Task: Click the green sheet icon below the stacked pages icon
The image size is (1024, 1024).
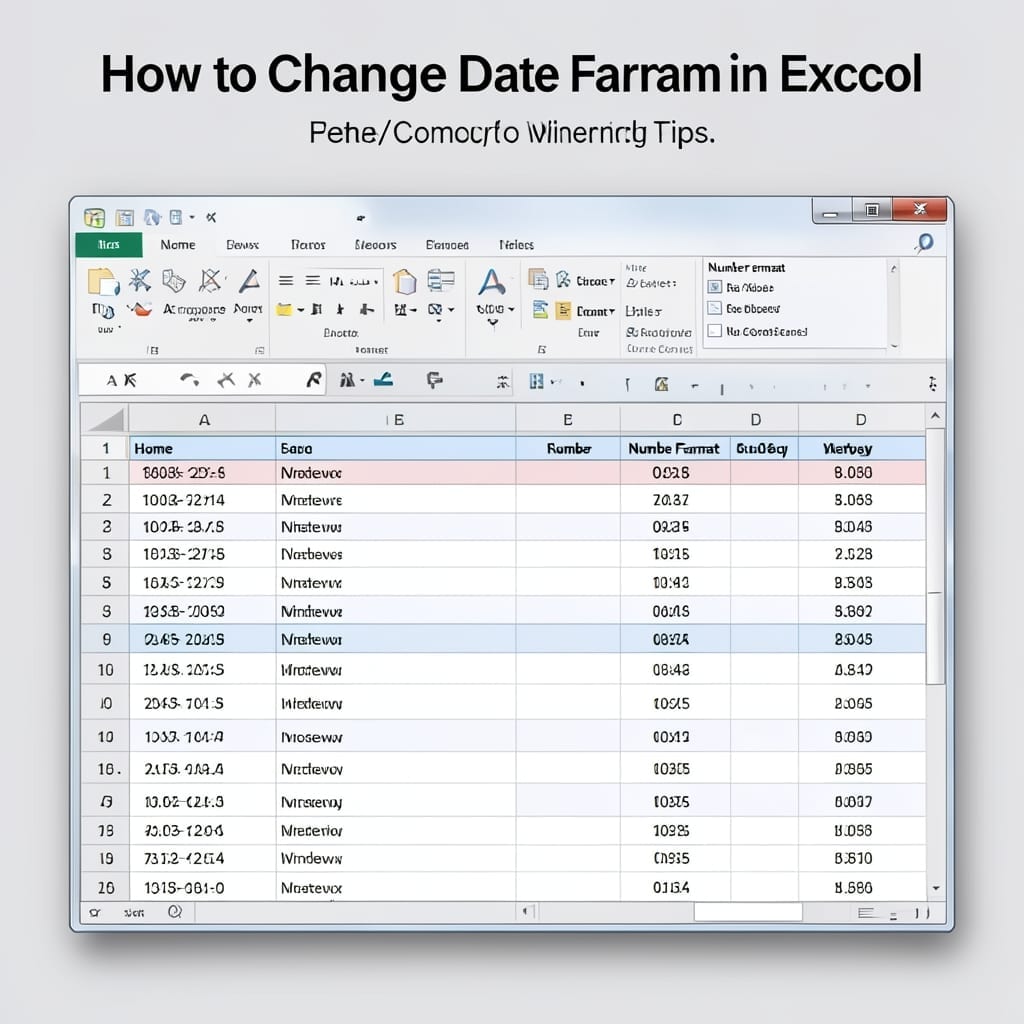Action: (x=540, y=310)
